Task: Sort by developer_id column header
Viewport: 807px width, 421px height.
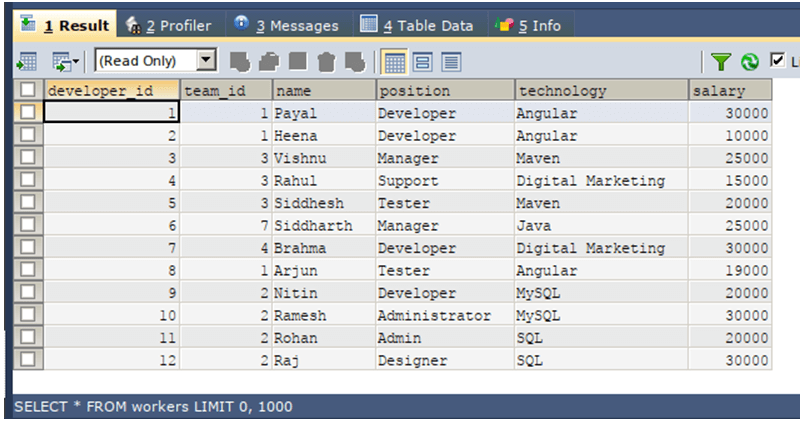Action: (112, 90)
